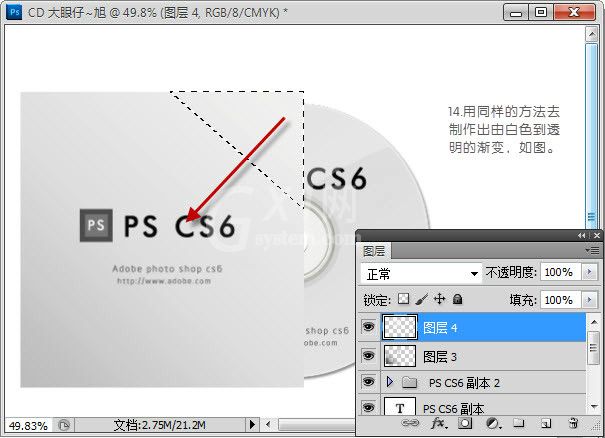Viewport: 605px width, 438px height.
Task: Minimize the document window
Action: [516, 13]
